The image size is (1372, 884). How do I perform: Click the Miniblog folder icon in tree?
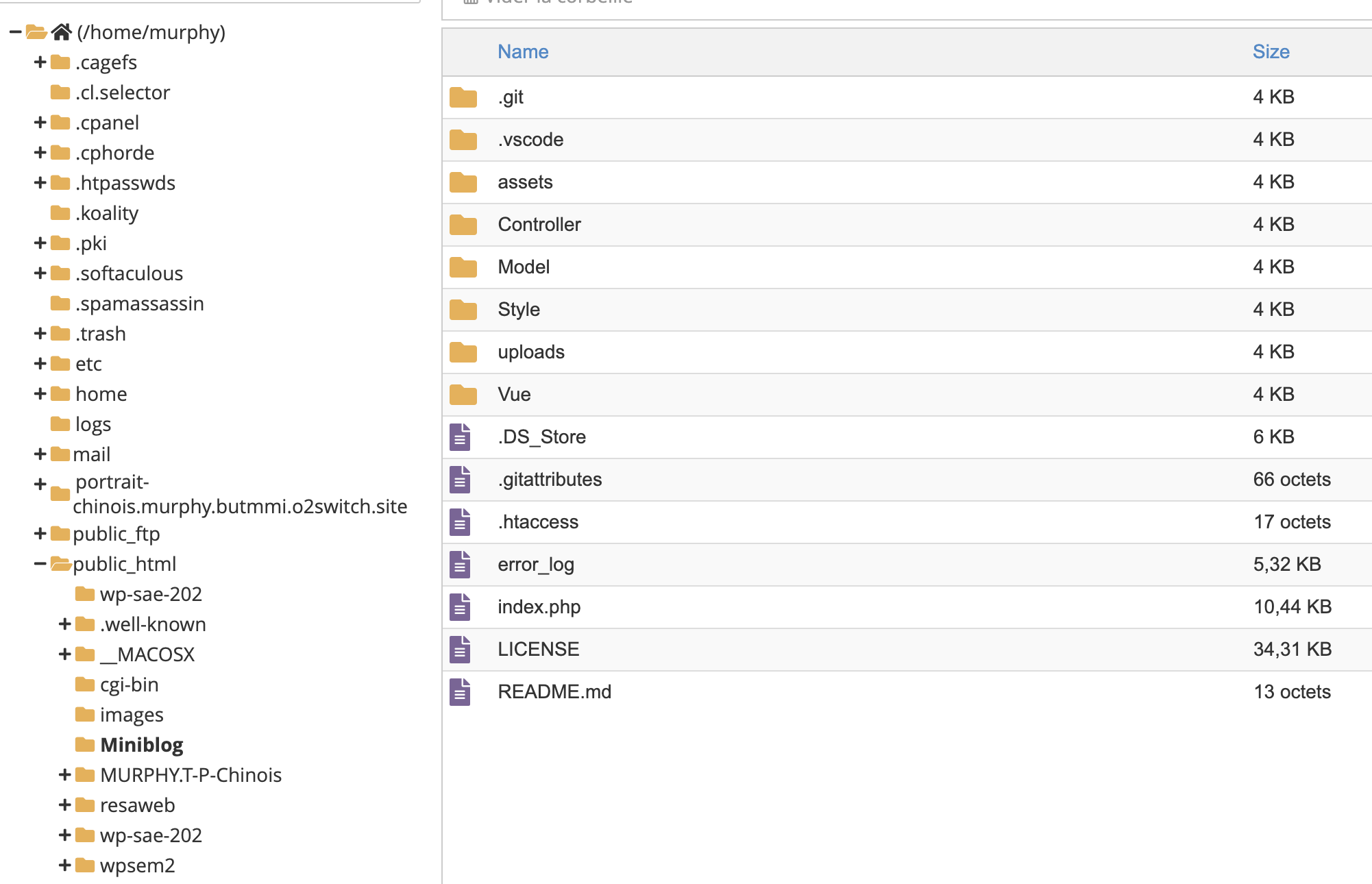pyautogui.click(x=85, y=745)
